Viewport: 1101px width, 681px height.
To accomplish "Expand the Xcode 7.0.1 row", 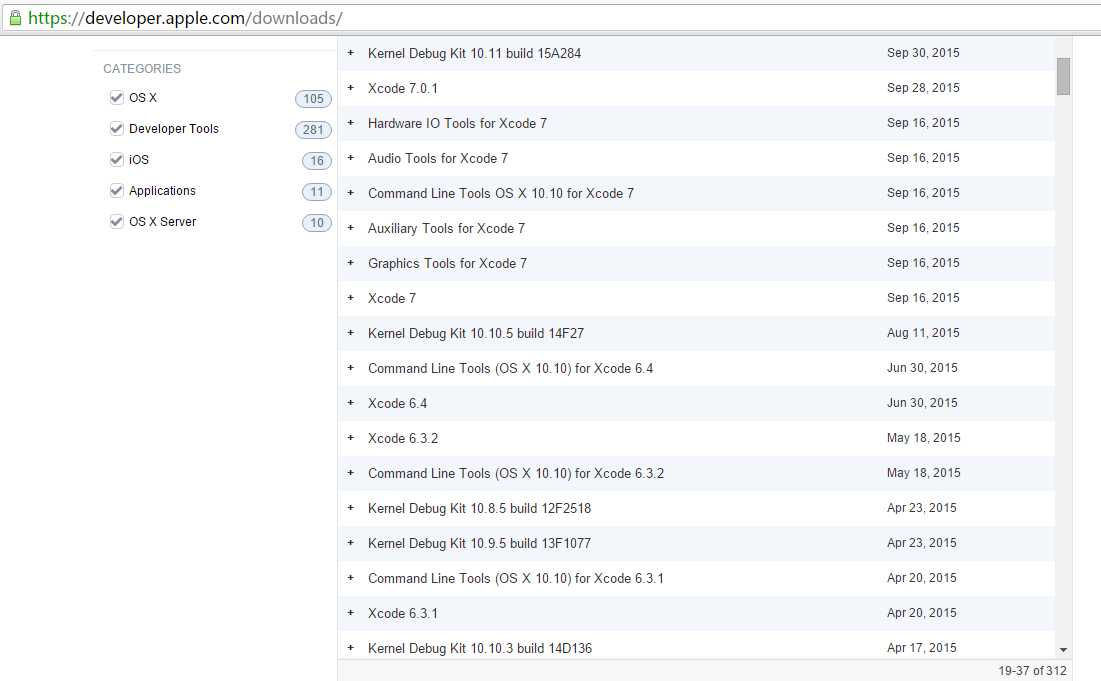I will coord(350,88).
